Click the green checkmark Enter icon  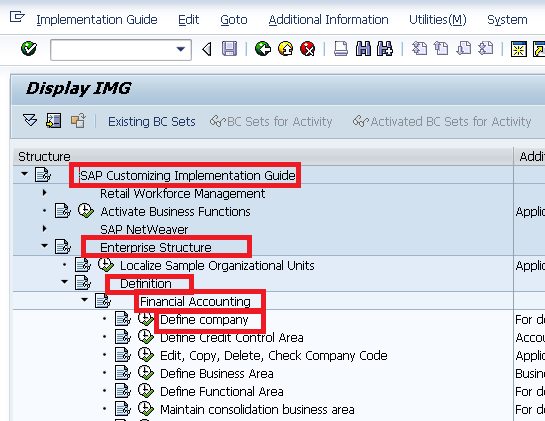tap(29, 49)
